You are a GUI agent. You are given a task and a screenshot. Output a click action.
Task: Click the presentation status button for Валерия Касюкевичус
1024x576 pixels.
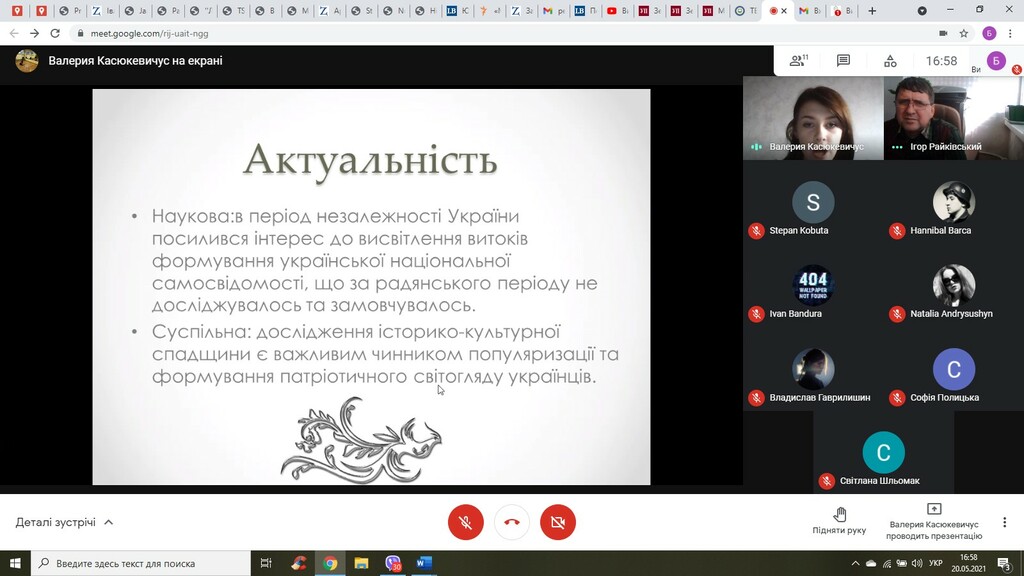(933, 521)
